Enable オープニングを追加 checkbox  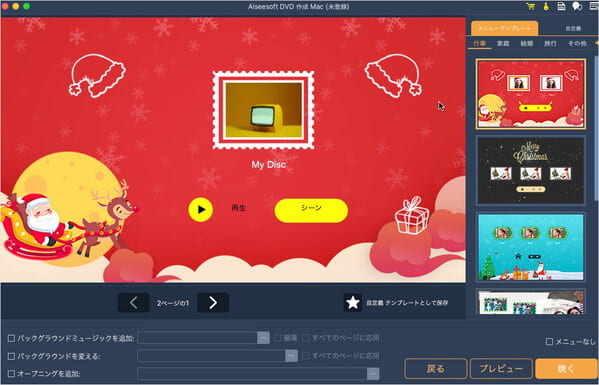point(11,374)
